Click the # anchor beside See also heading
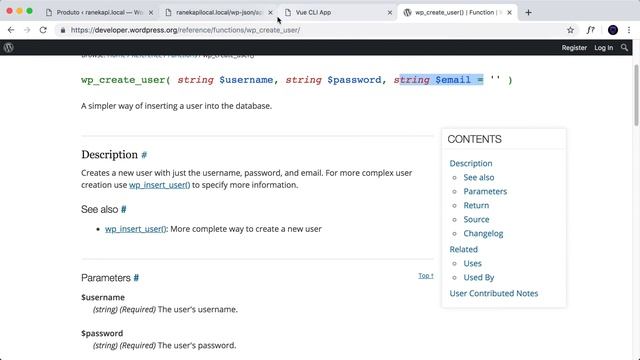 124,209
